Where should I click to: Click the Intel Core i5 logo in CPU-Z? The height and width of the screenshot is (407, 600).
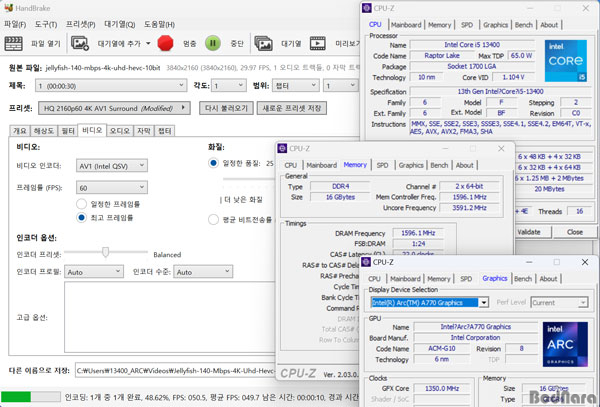pos(566,61)
